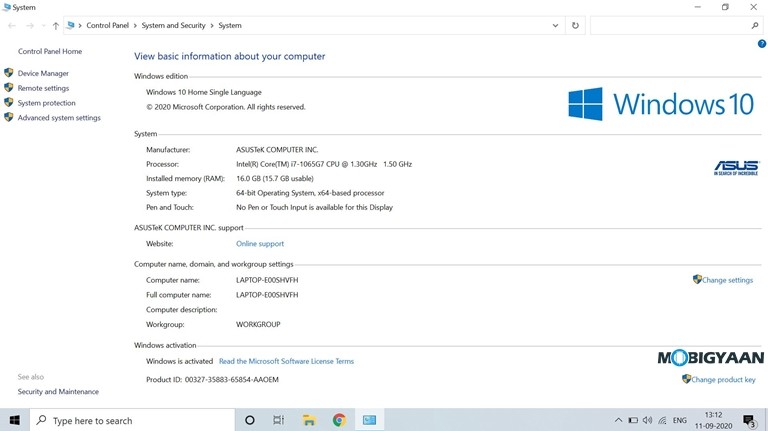Click the Forward navigation arrow
This screenshot has height=431, width=768.
pyautogui.click(x=30, y=25)
